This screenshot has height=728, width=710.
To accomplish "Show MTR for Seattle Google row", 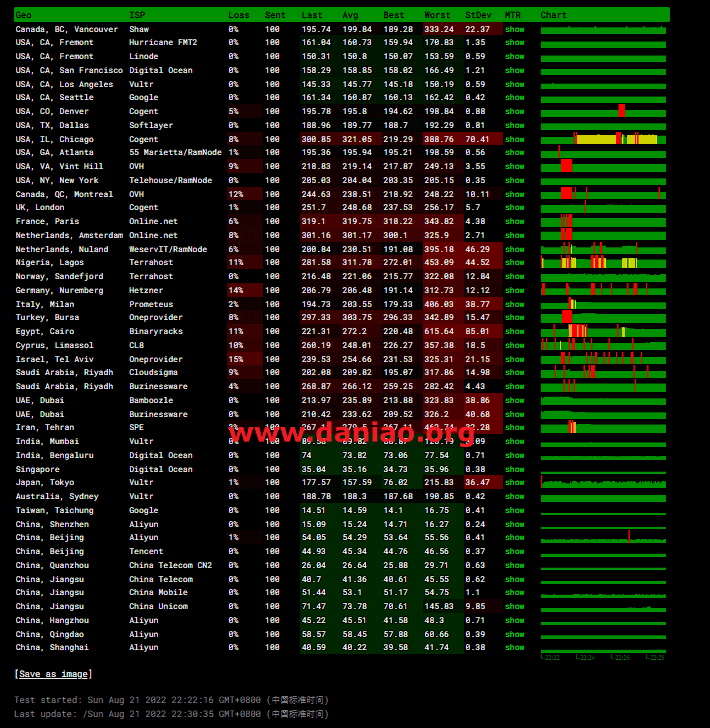I will (515, 97).
